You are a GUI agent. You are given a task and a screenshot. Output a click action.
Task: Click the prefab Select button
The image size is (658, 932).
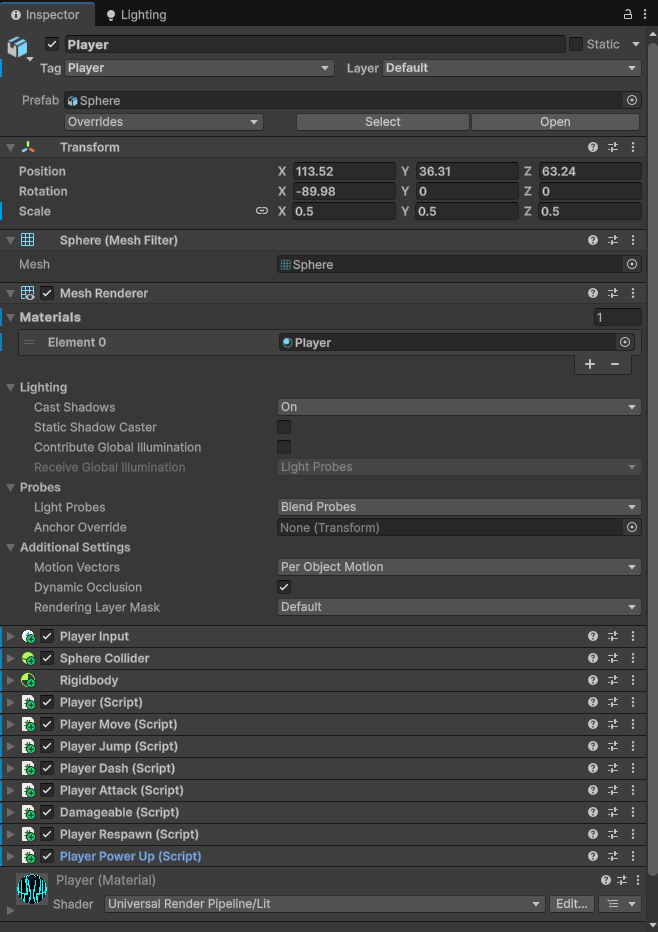coord(382,122)
